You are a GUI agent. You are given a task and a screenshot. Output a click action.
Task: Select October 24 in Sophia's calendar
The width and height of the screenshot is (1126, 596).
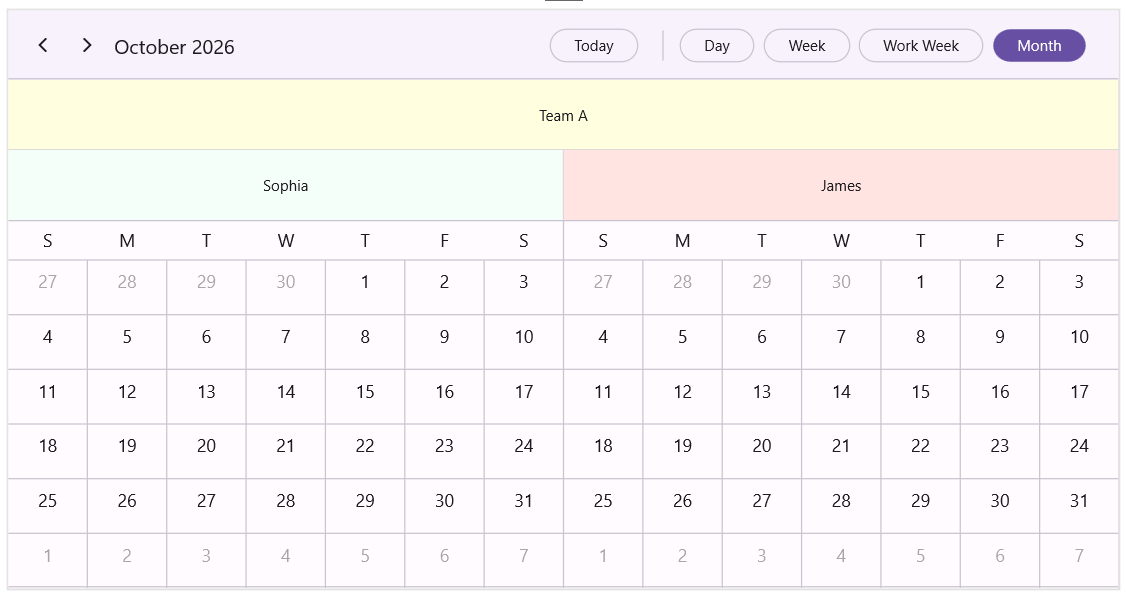click(524, 451)
